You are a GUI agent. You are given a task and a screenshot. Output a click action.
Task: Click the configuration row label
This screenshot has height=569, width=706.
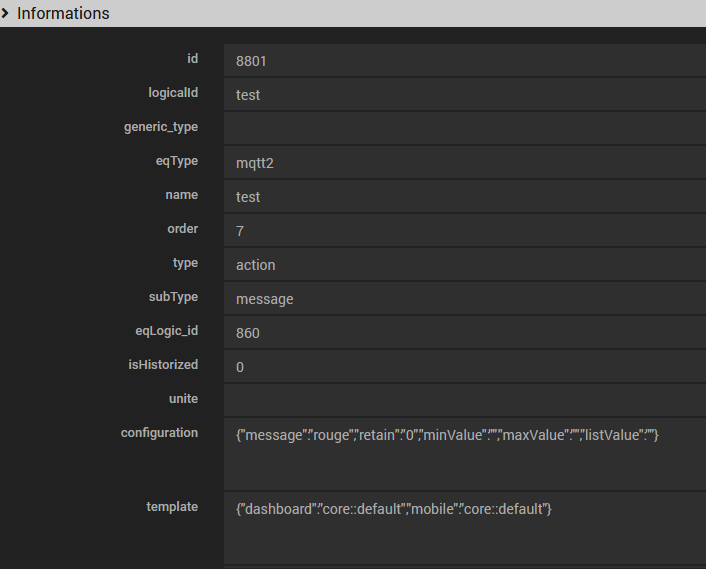[159, 433]
